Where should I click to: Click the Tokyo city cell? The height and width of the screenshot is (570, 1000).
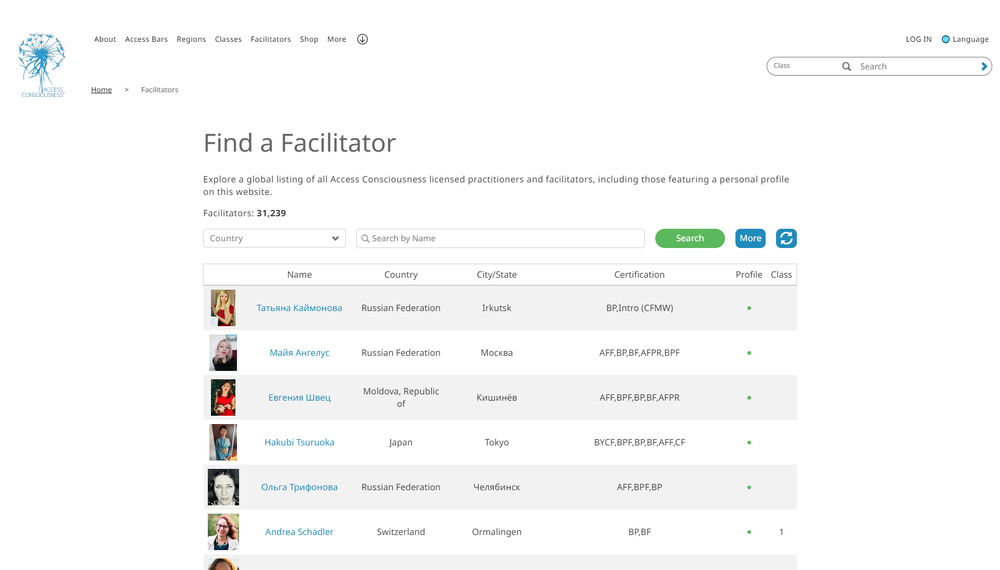coord(497,442)
